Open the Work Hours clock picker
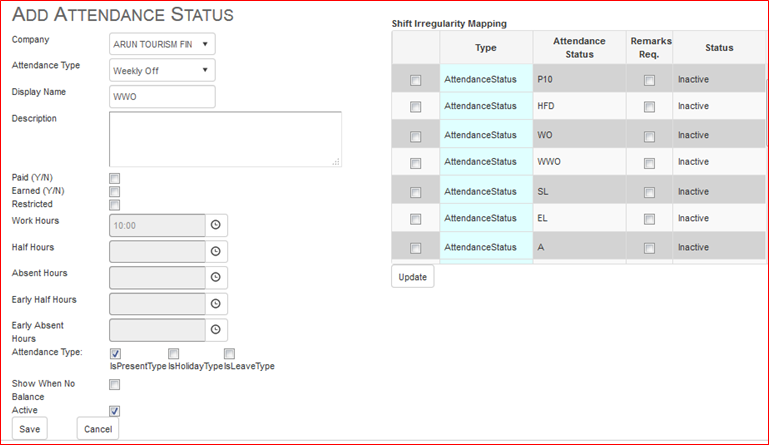This screenshot has height=445, width=769. point(216,225)
